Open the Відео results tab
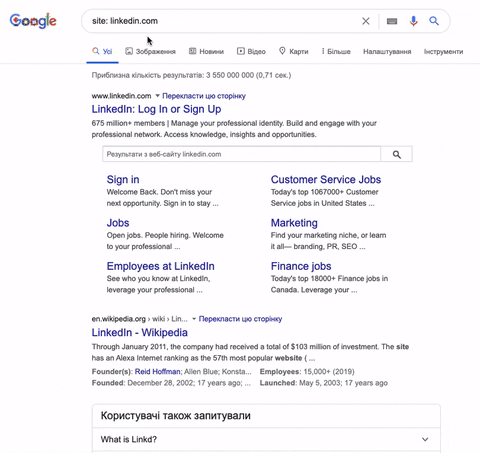 pyautogui.click(x=251, y=51)
